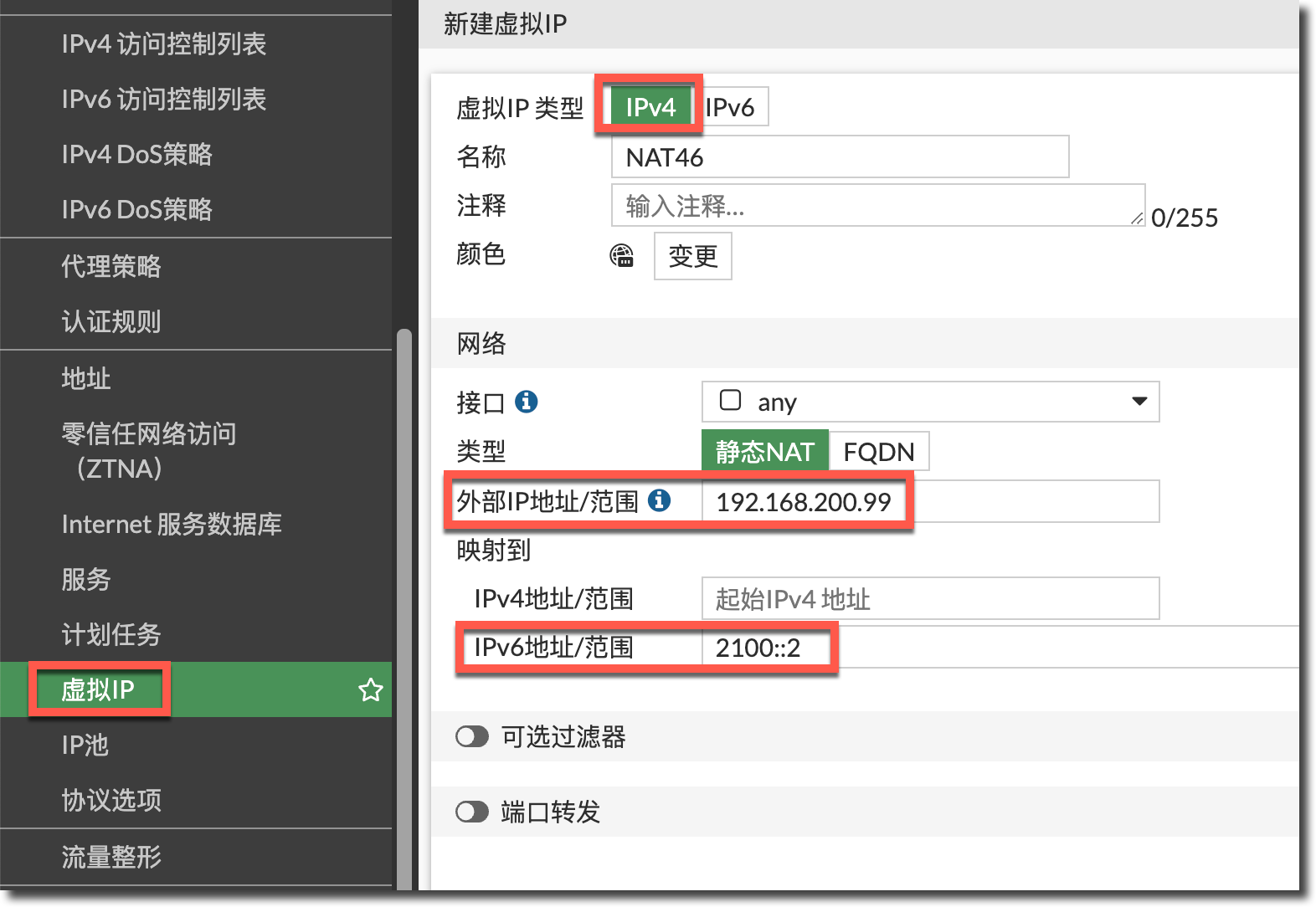Open the 接口 any dropdown
Image resolution: width=1316 pixels, height=907 pixels.
921,402
